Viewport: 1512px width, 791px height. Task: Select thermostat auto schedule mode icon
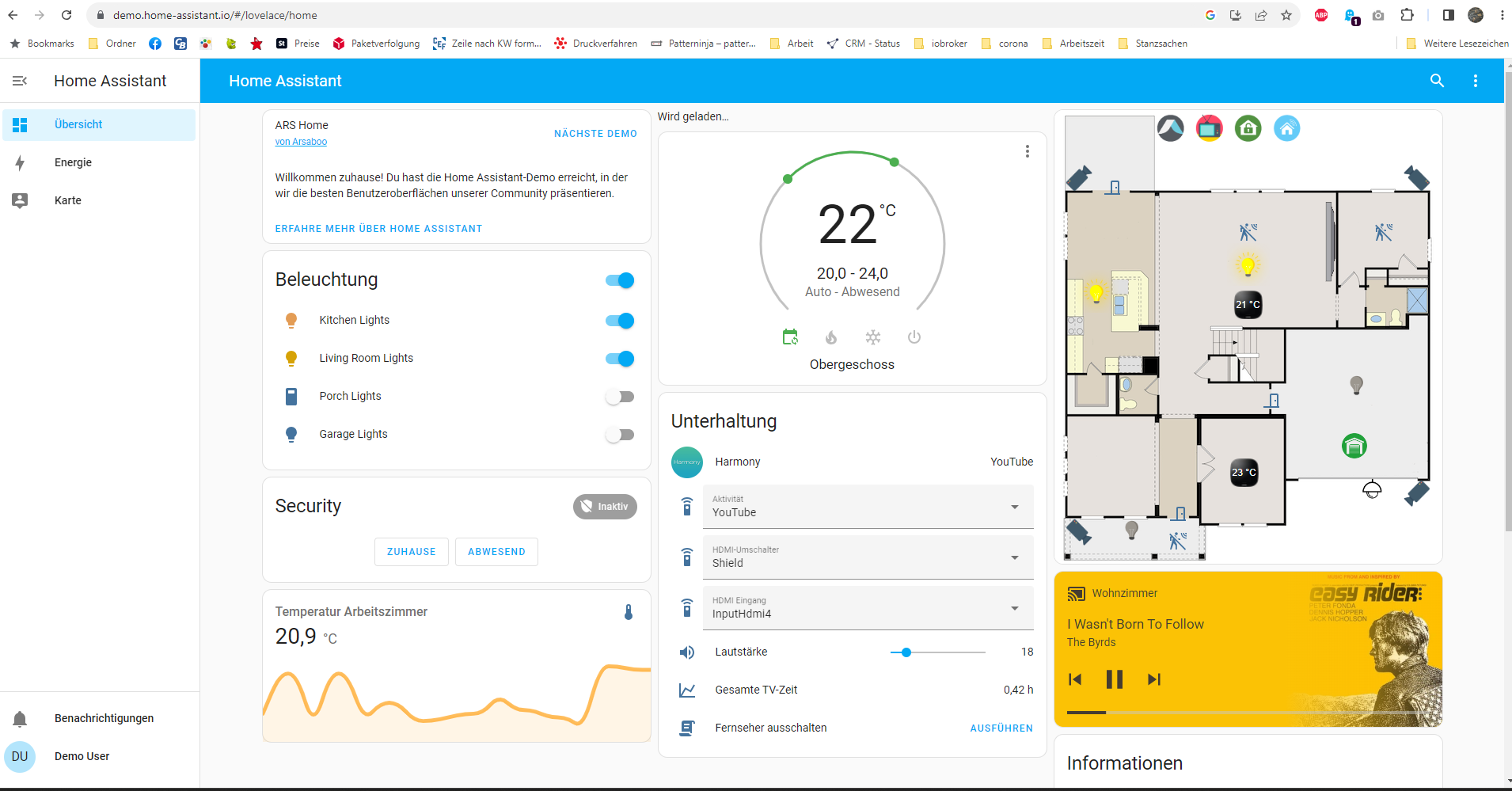[790, 337]
